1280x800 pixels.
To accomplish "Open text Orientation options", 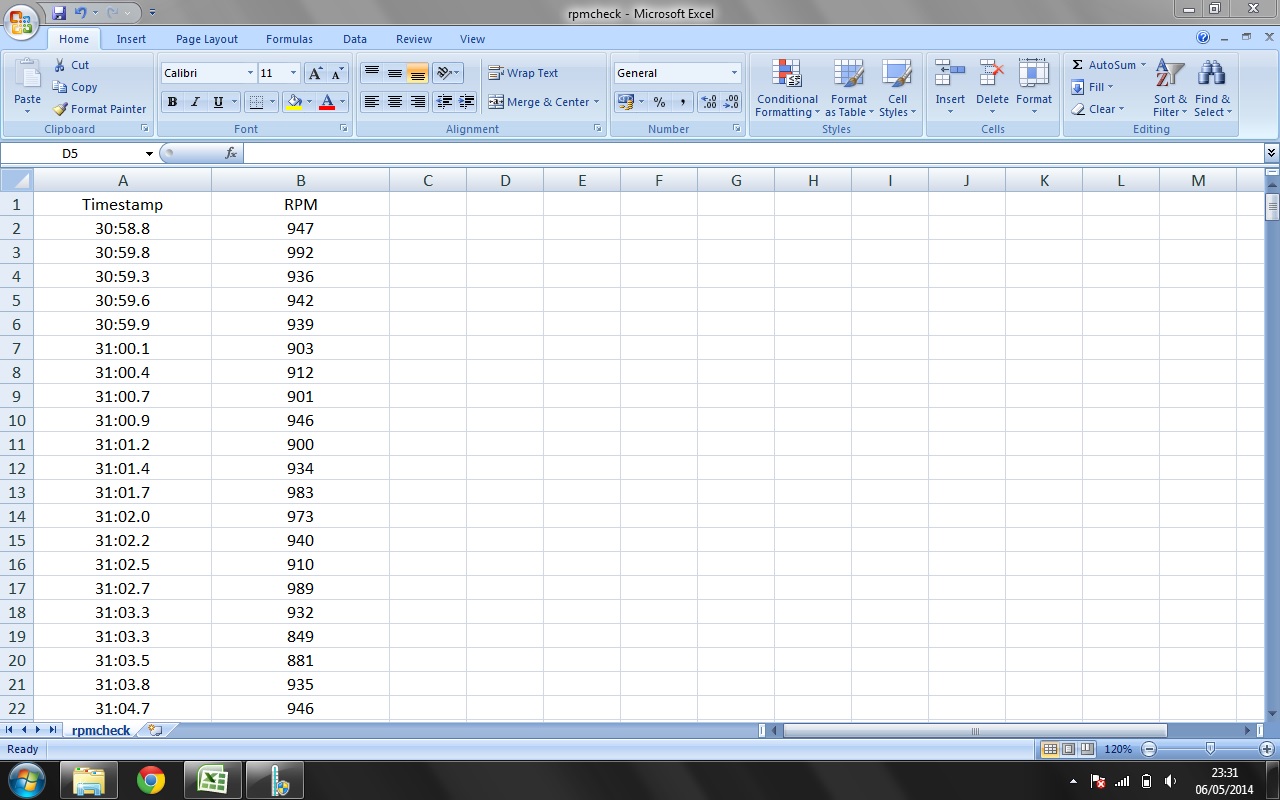I will (x=448, y=73).
